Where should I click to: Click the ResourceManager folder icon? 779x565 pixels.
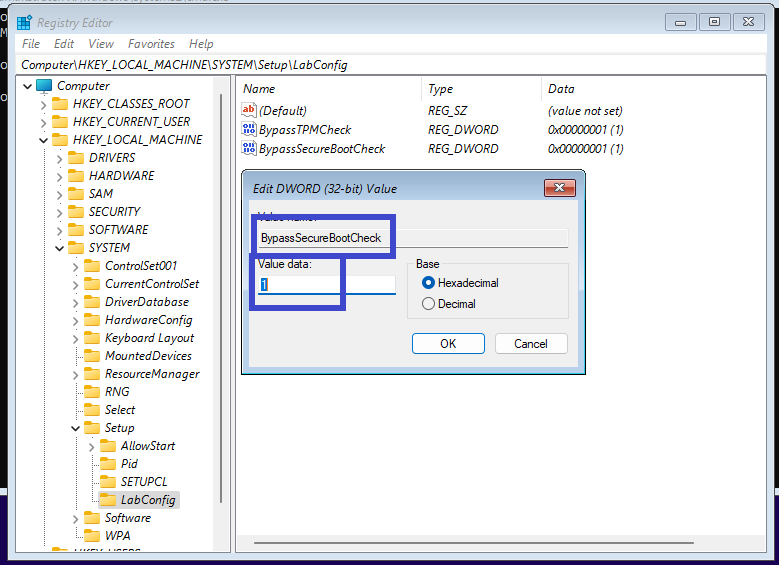click(91, 374)
